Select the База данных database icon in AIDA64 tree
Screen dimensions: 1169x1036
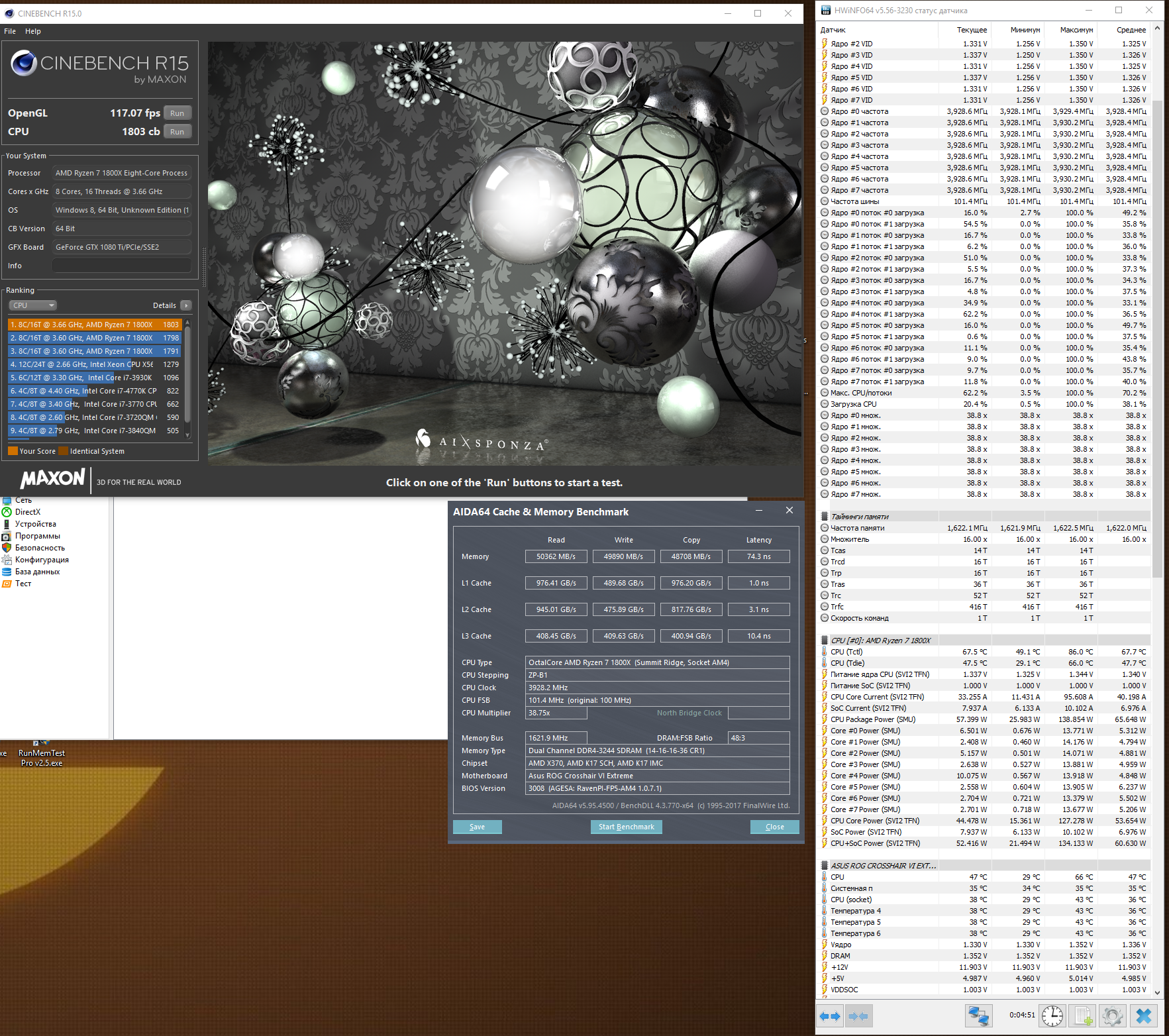[x=7, y=572]
